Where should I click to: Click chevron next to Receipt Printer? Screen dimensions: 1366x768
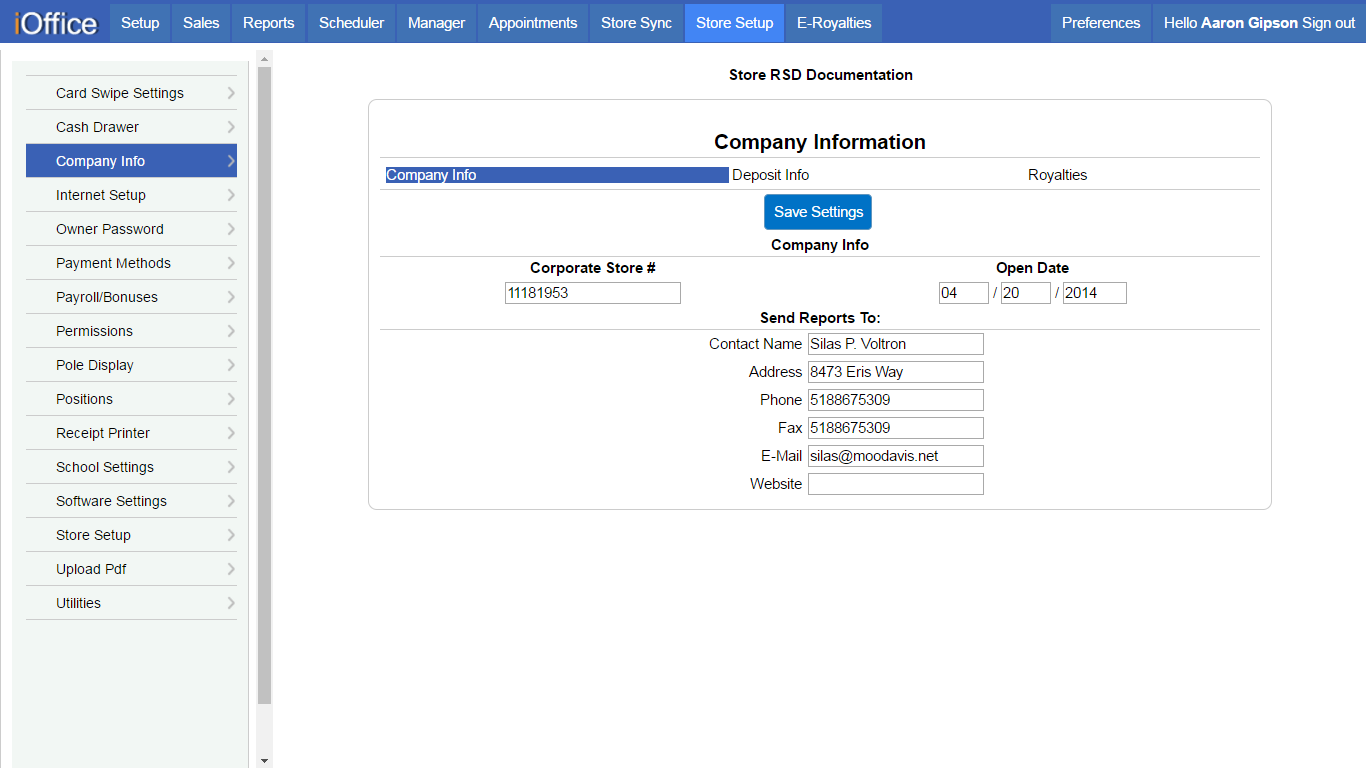click(231, 433)
